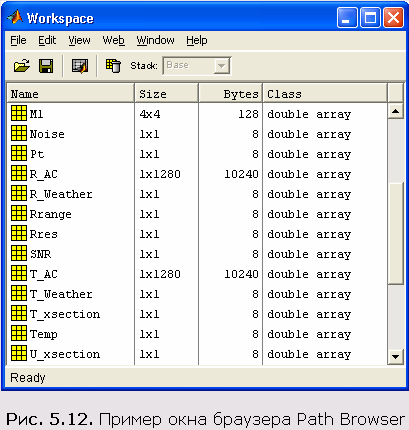Image resolution: width=409 pixels, height=430 pixels.
Task: Click the scrollbar down arrow
Action: [x=396, y=357]
